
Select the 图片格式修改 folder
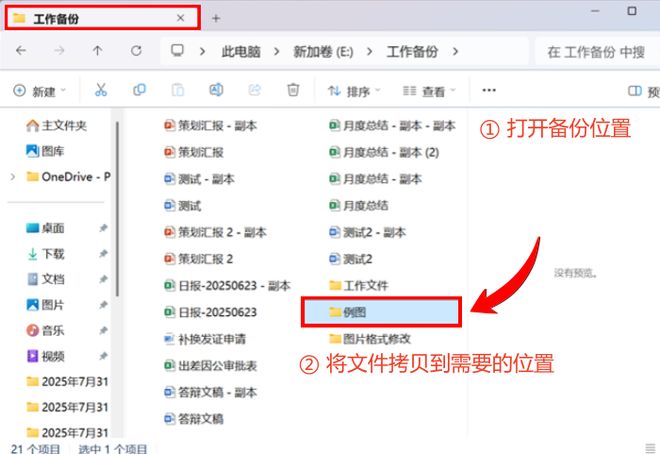click(x=370, y=339)
